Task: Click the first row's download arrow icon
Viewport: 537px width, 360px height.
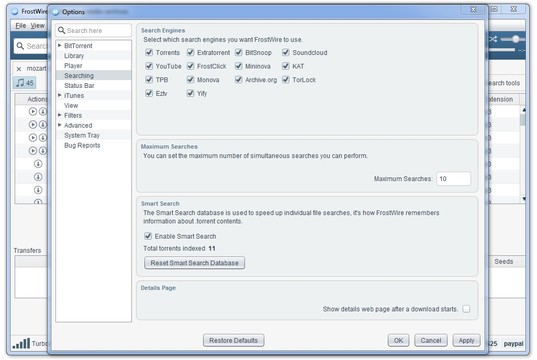Action: pos(42,111)
